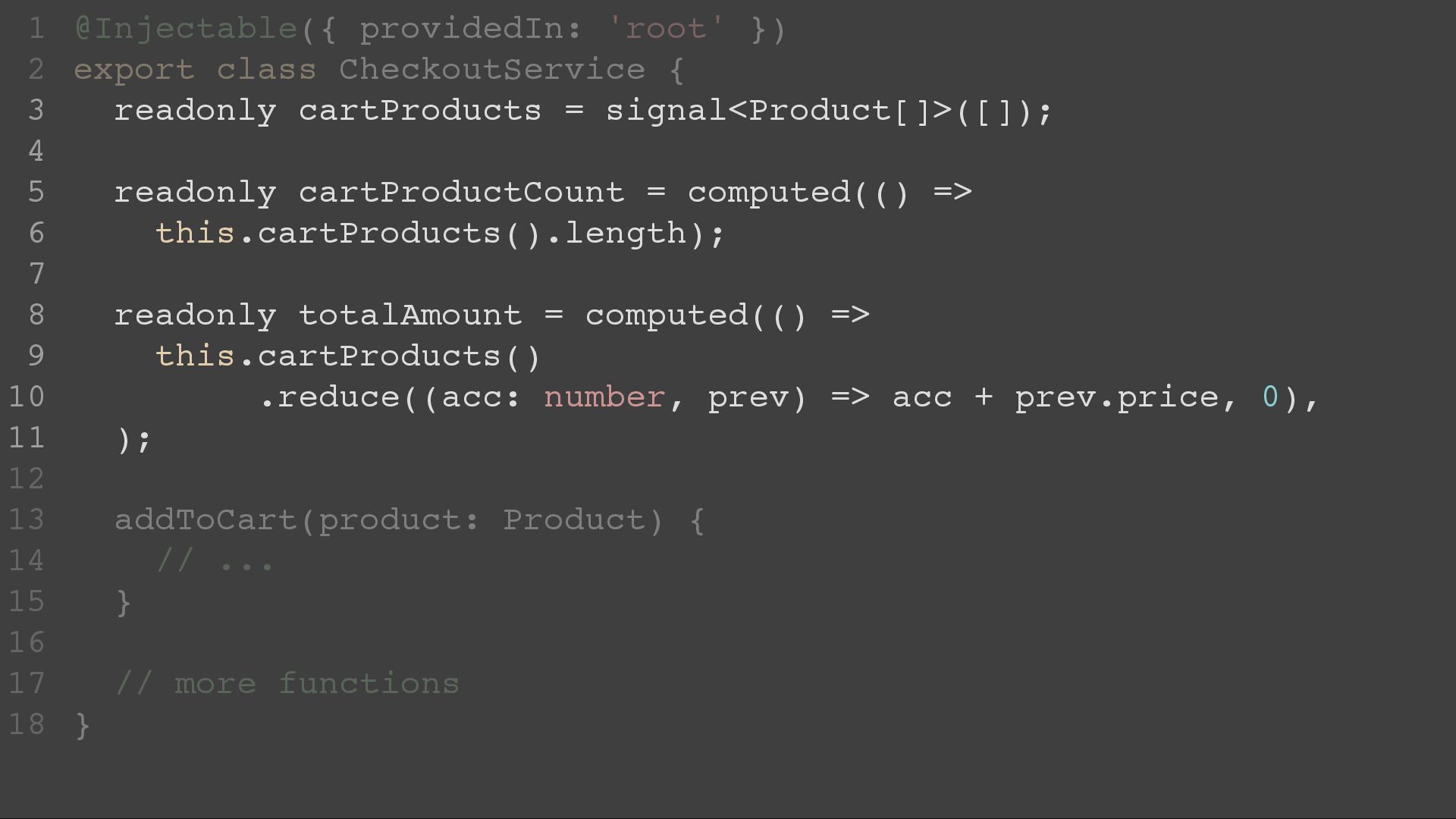Select the CheckoutService class name

(x=492, y=70)
